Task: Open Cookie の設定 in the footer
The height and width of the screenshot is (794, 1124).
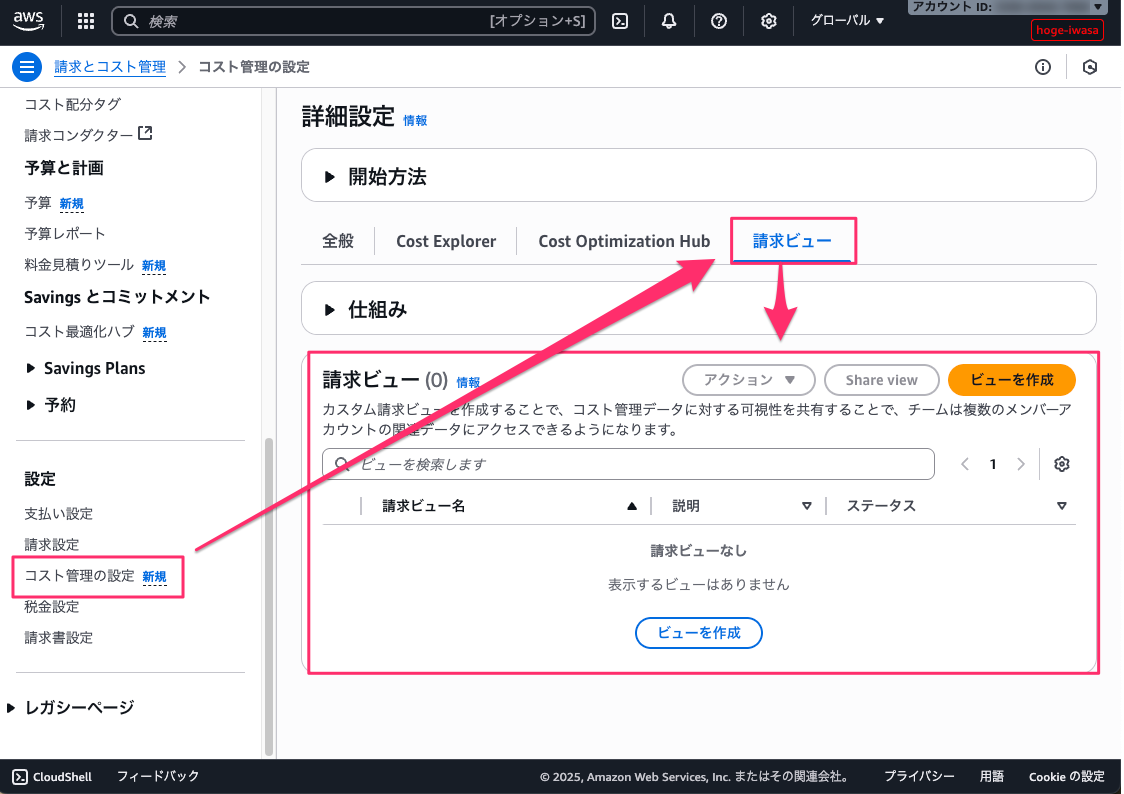Action: coord(1067,777)
